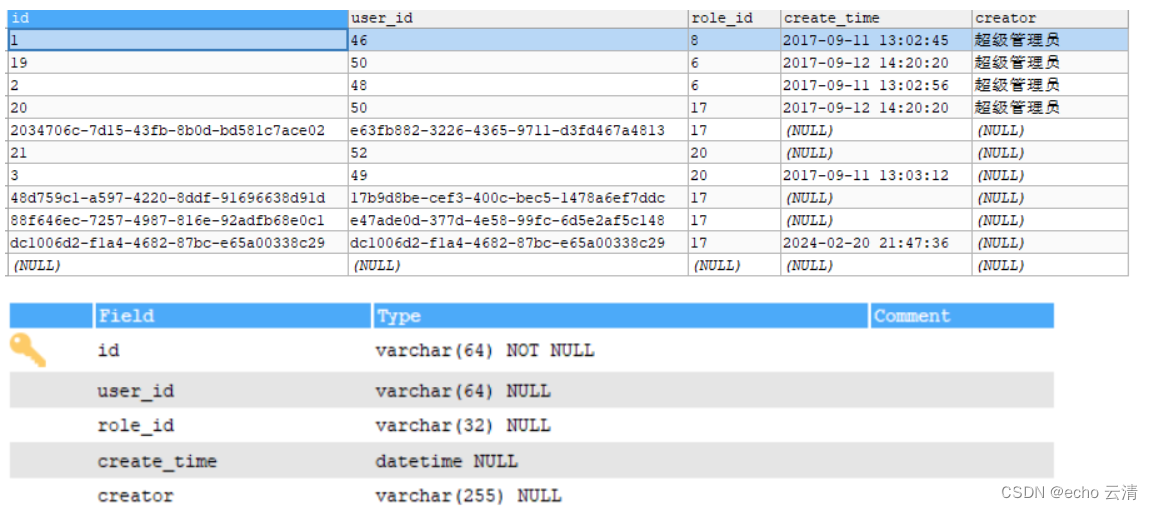The image size is (1153, 510).
Task: Select the user_id cell containing 46
Action: 518,40
